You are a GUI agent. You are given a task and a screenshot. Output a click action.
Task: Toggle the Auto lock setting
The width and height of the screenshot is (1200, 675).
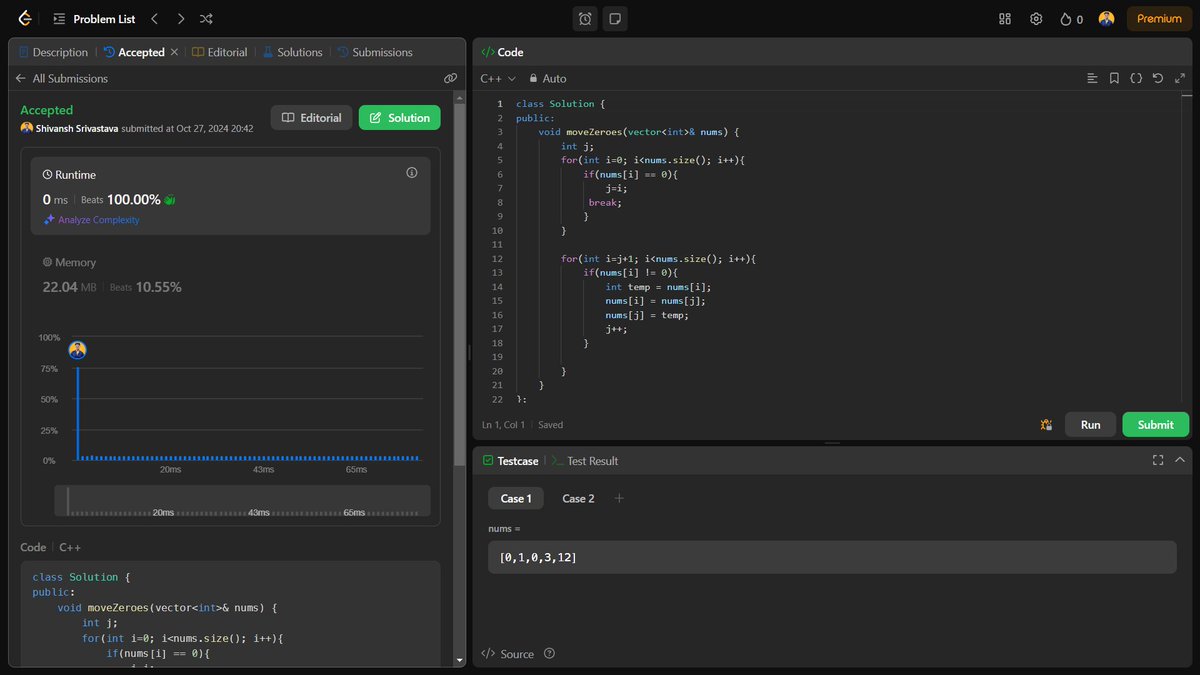point(548,78)
